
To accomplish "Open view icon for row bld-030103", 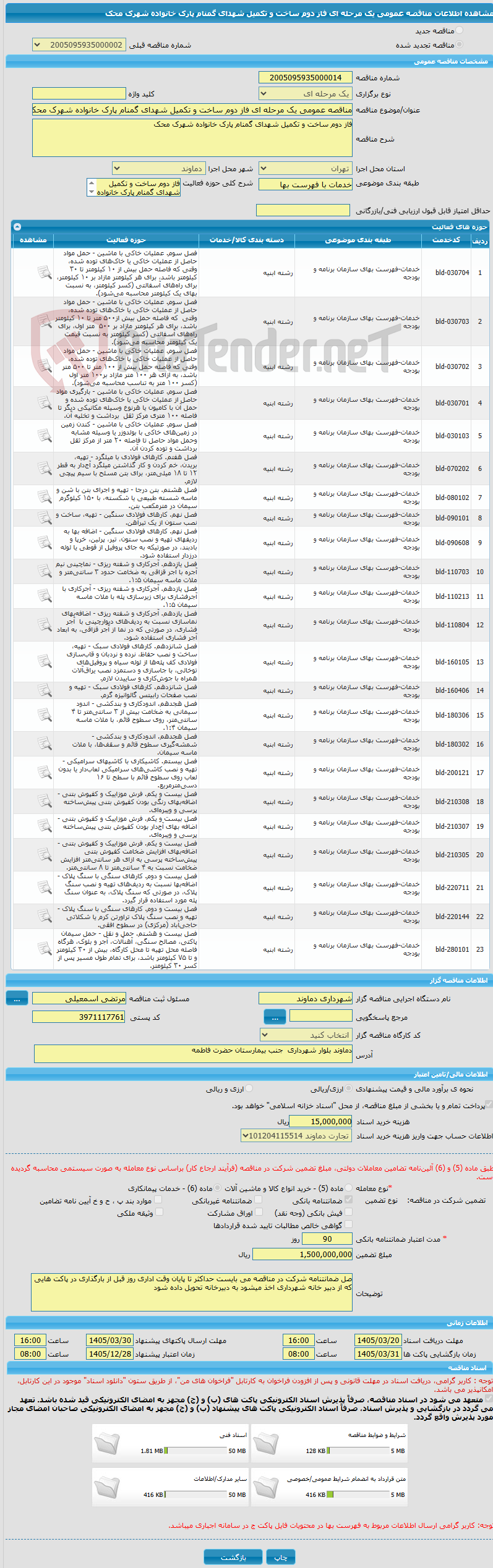I will tap(45, 436).
